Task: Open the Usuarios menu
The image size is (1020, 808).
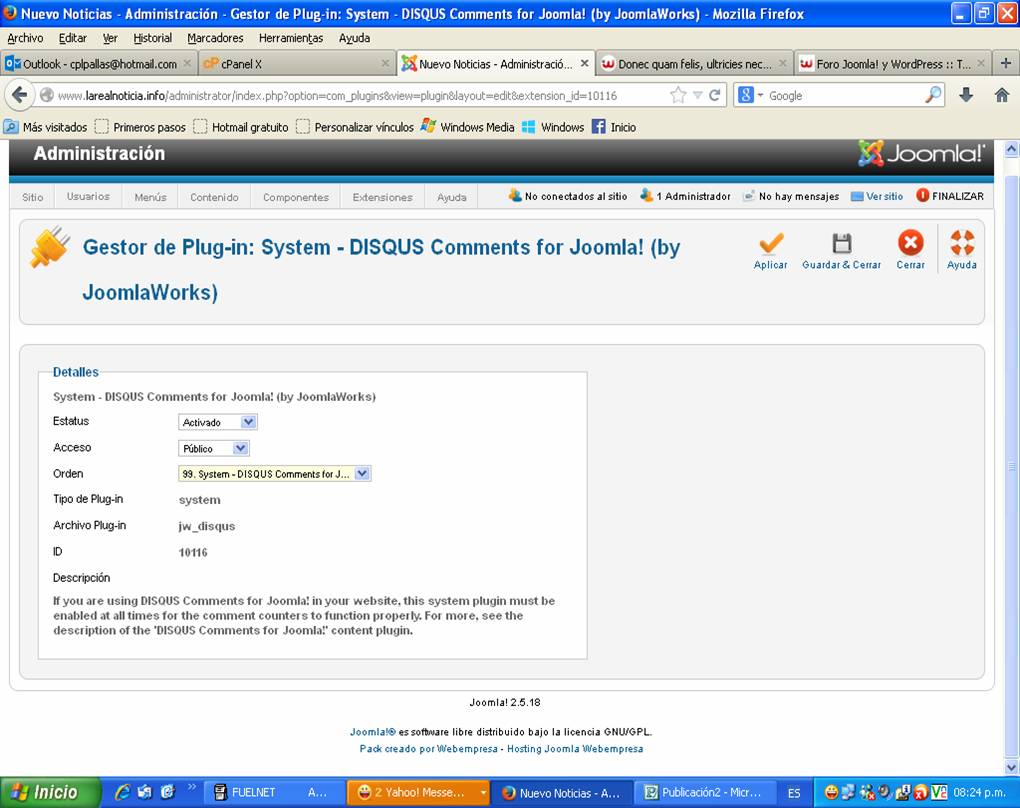Action: 88,196
